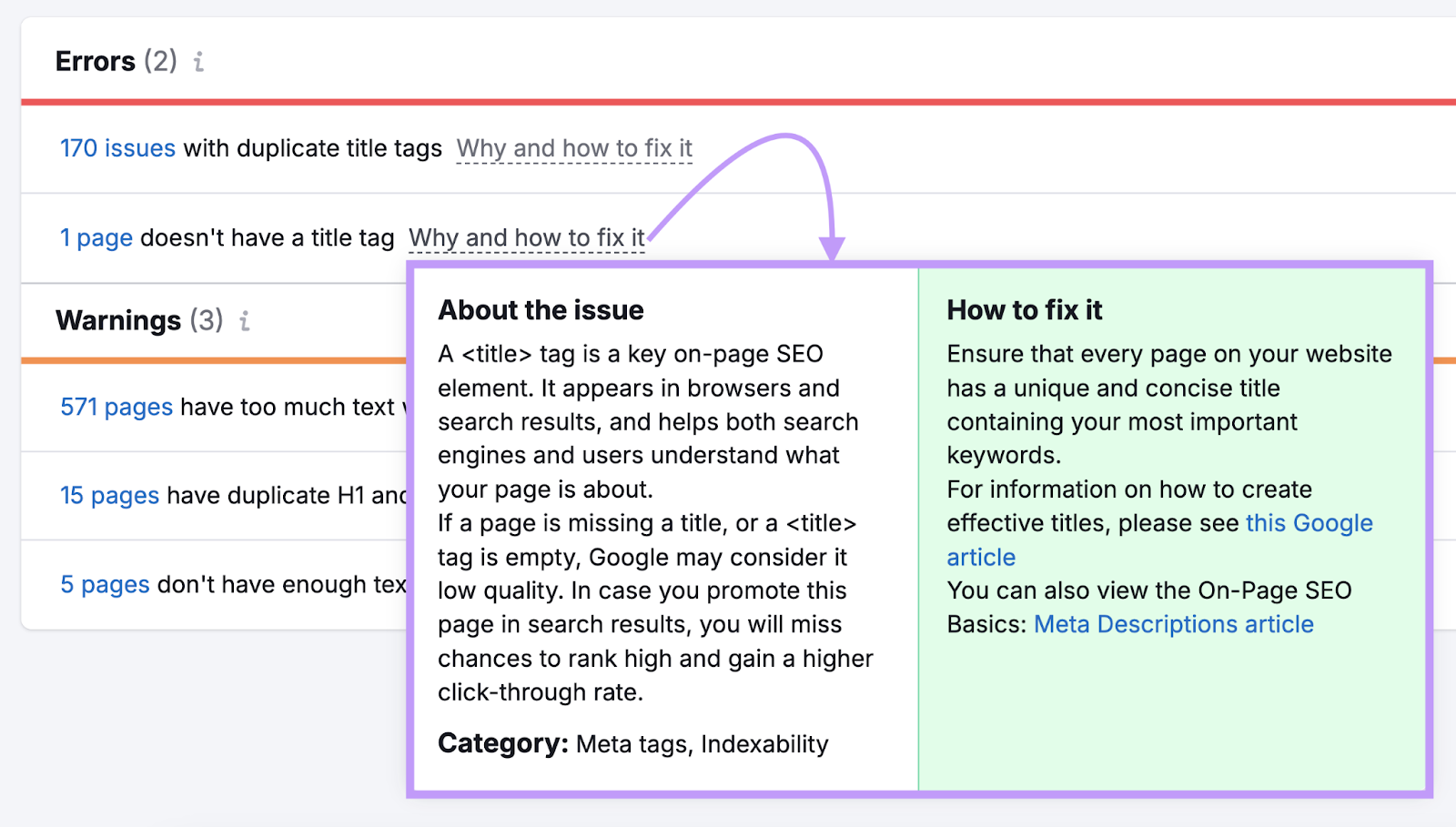Click the 'About the issue' heading
This screenshot has height=827, width=1456.
(541, 309)
